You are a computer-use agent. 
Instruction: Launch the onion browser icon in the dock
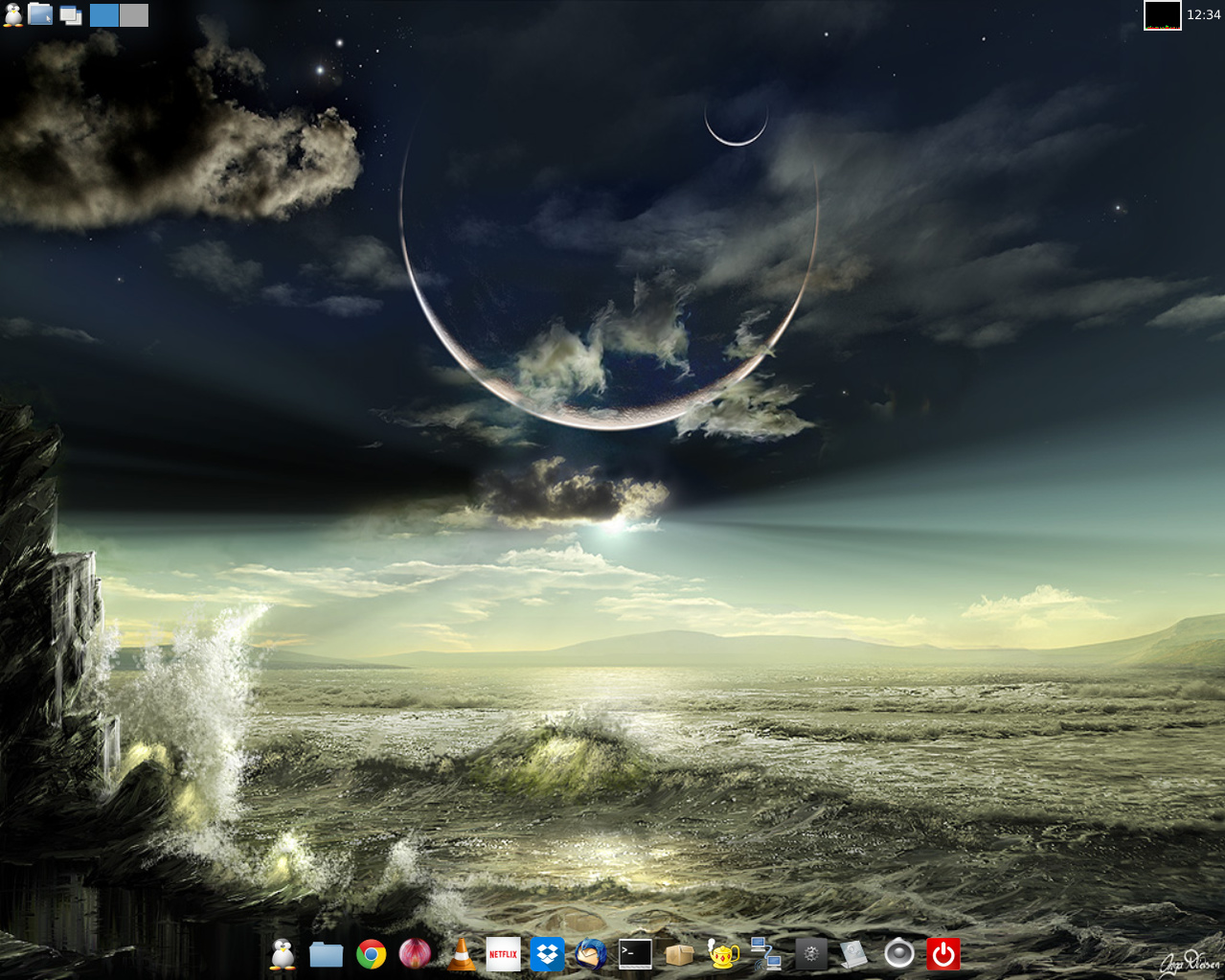[415, 954]
